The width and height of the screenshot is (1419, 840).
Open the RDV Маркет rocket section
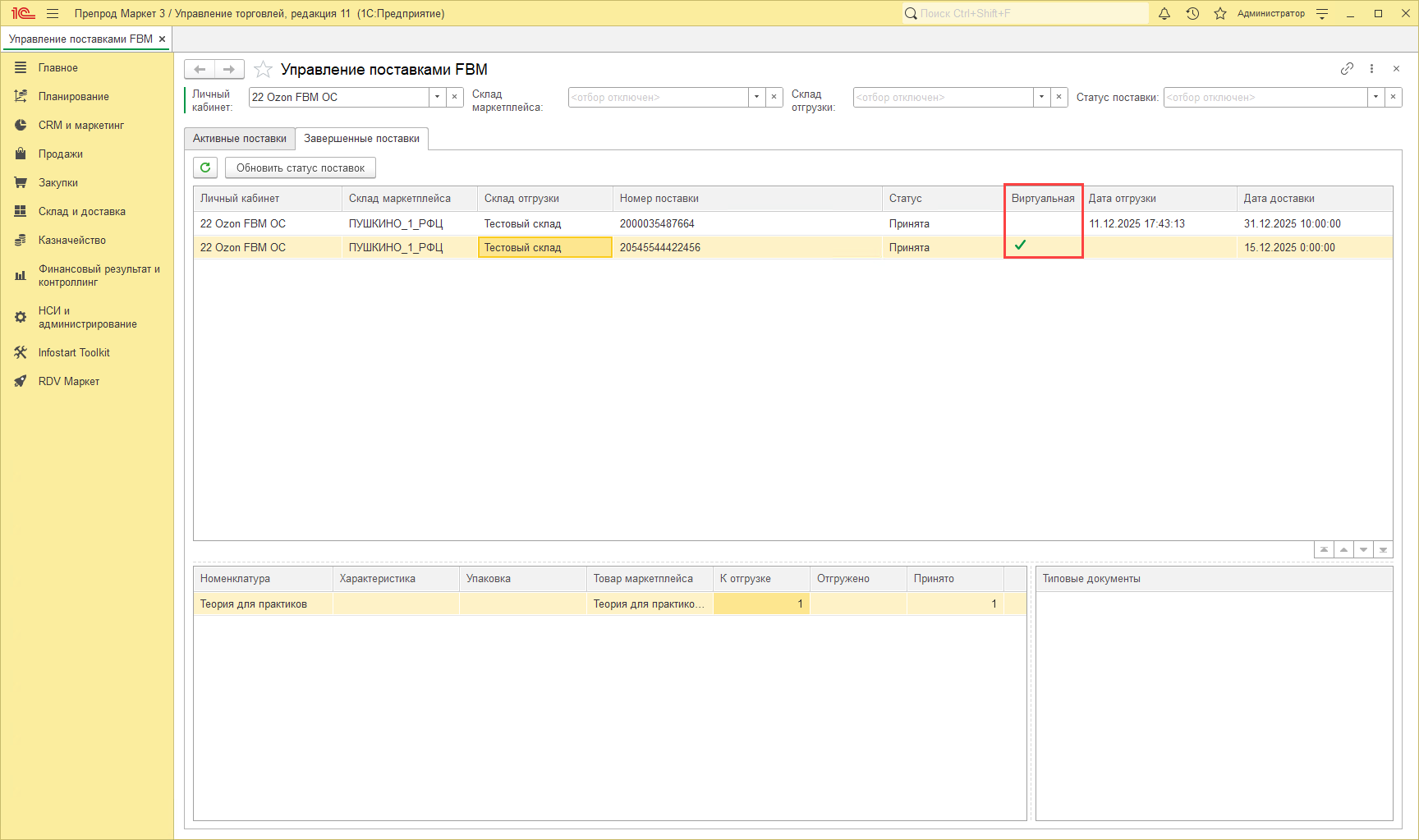tap(68, 382)
